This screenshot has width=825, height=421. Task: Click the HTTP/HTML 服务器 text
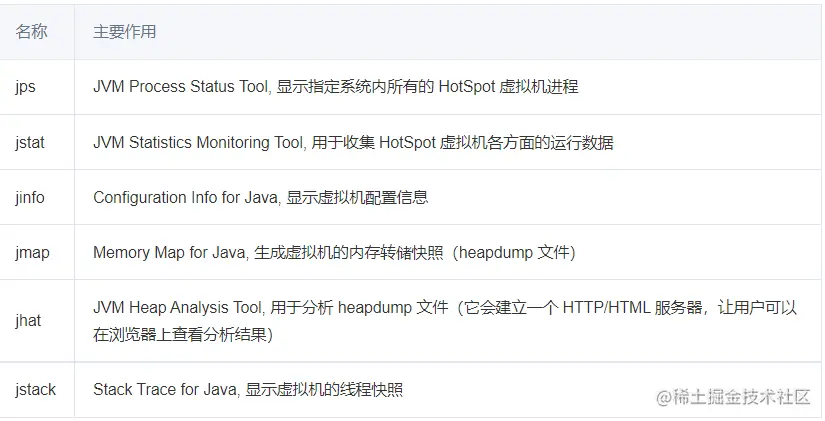click(x=632, y=307)
